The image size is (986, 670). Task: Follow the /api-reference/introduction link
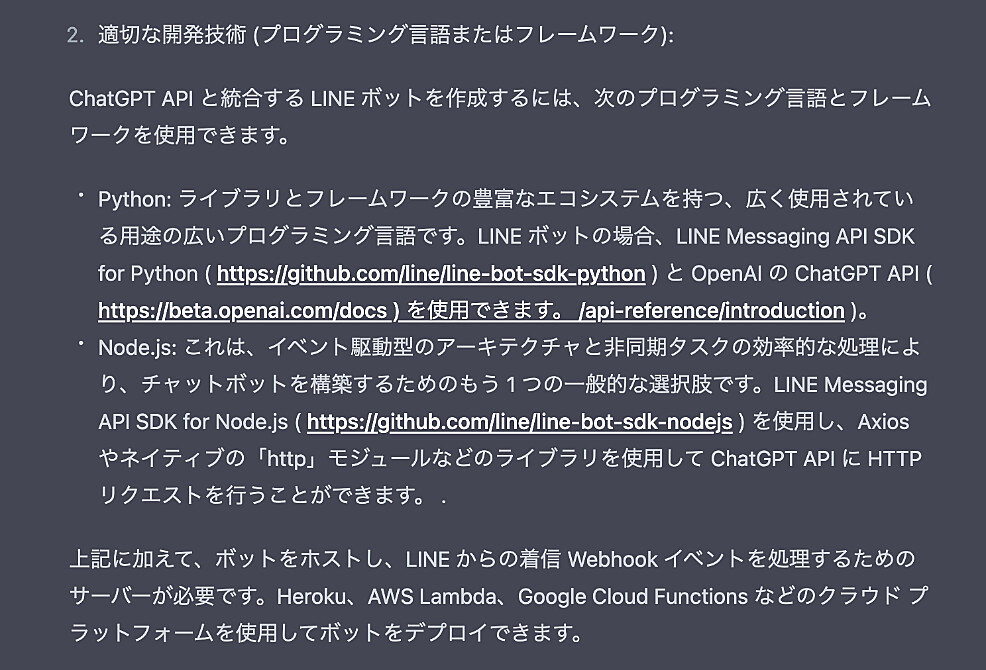tap(713, 311)
